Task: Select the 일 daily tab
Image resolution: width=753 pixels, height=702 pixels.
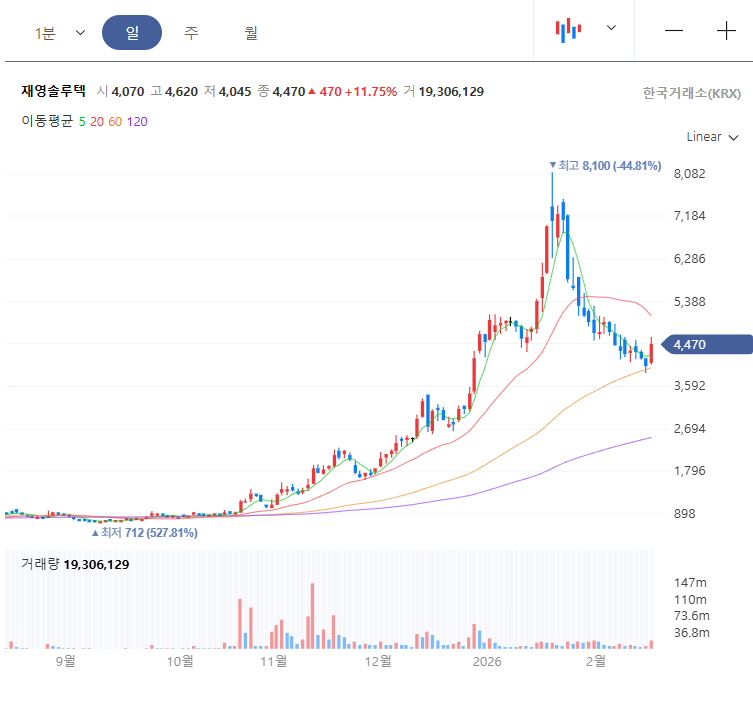Action: coord(132,33)
